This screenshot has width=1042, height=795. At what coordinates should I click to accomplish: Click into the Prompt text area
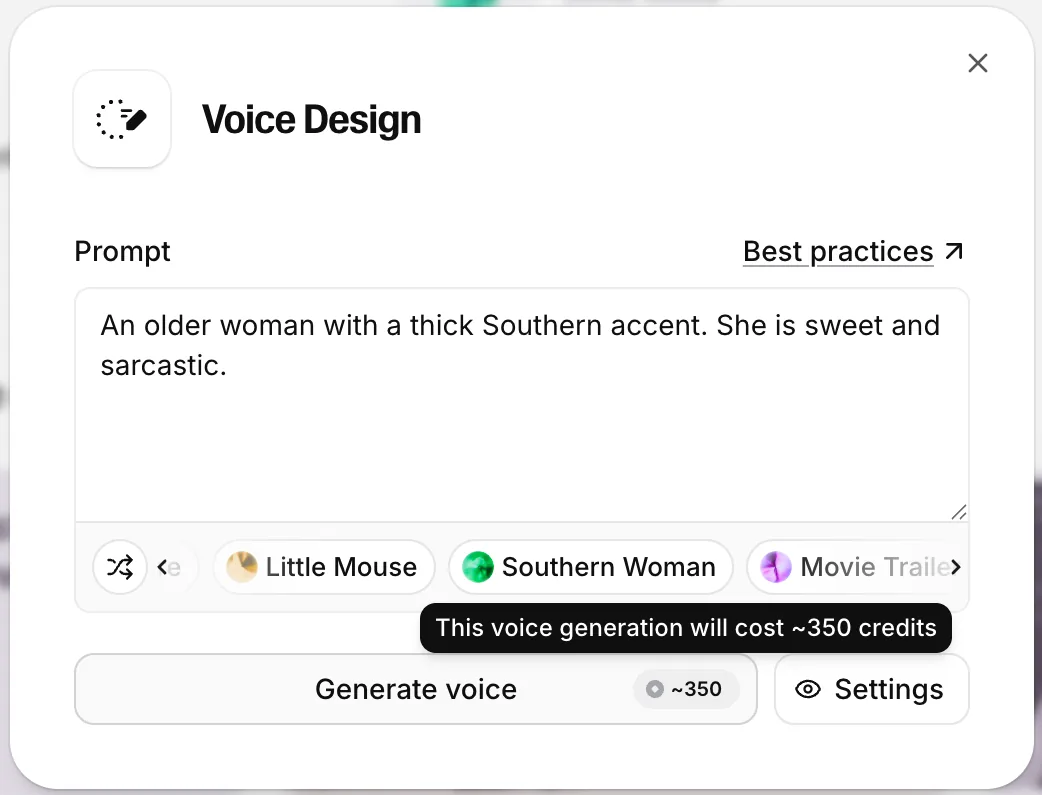click(x=522, y=405)
